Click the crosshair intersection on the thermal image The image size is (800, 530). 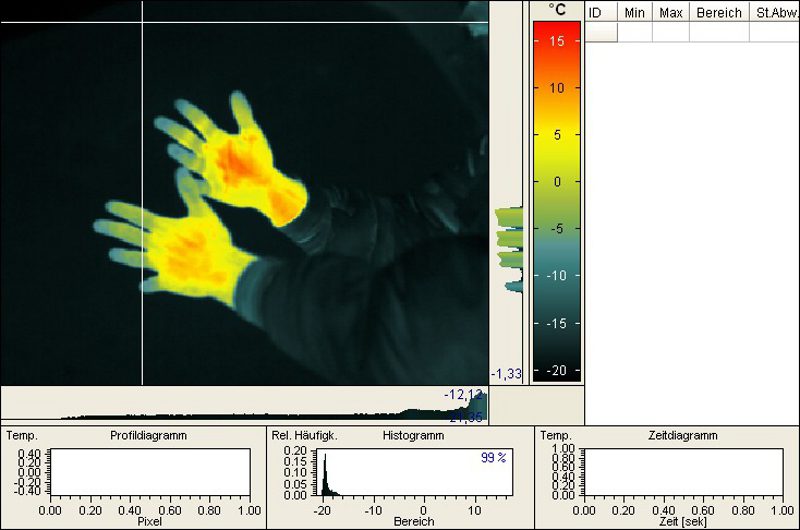point(142,22)
